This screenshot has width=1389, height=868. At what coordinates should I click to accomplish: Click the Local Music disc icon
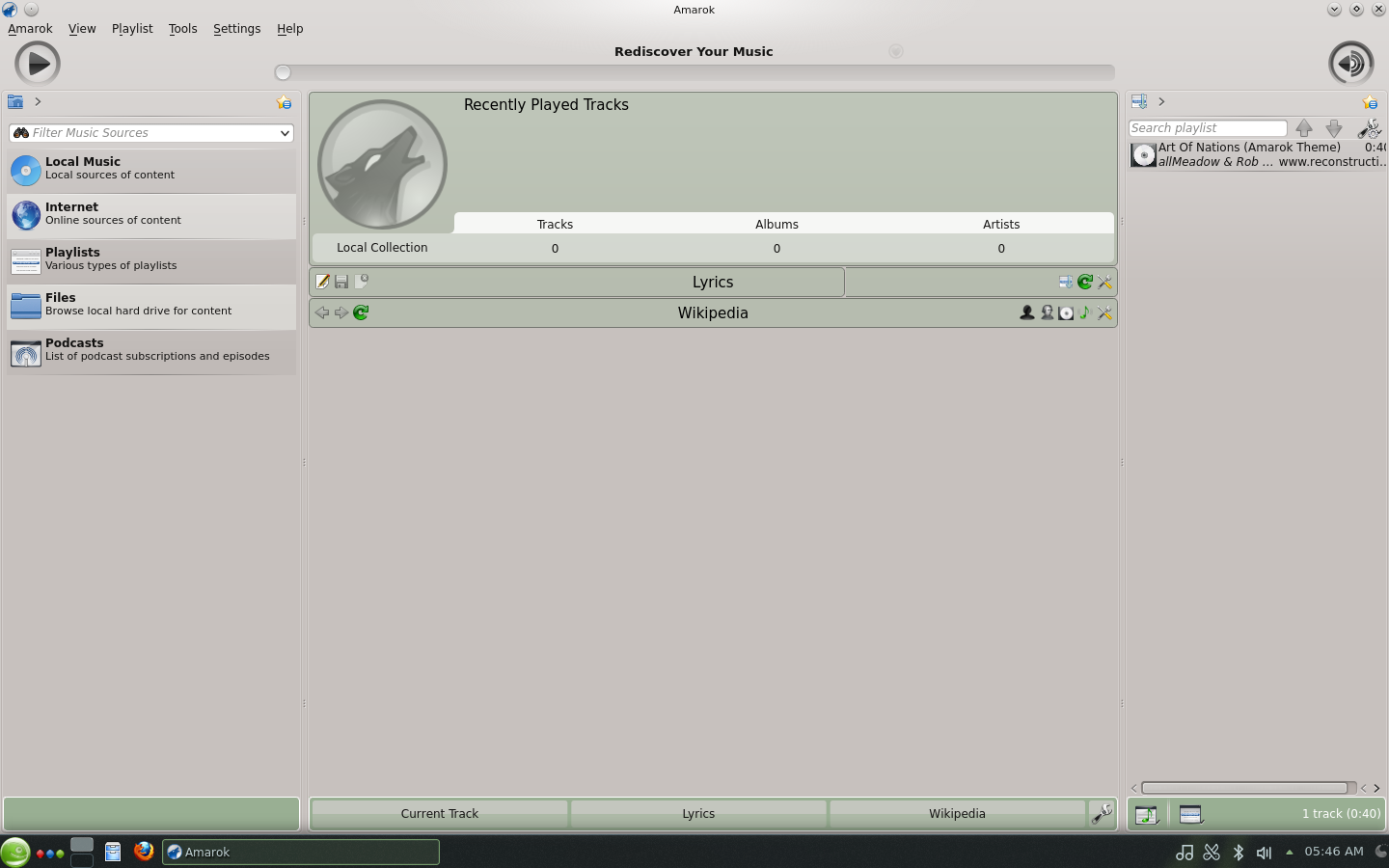pos(26,170)
